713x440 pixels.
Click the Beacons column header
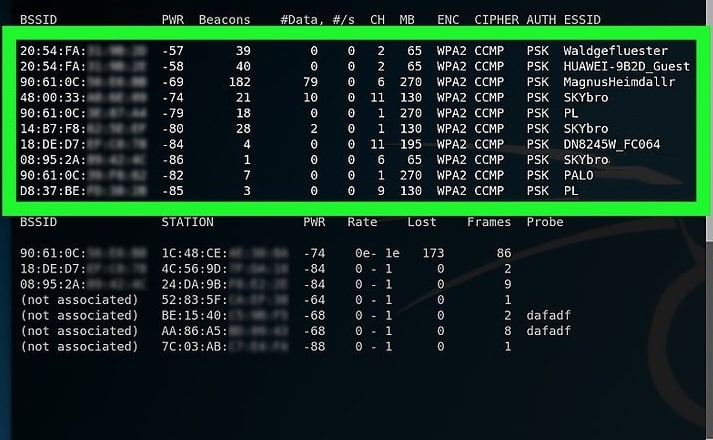[x=225, y=20]
